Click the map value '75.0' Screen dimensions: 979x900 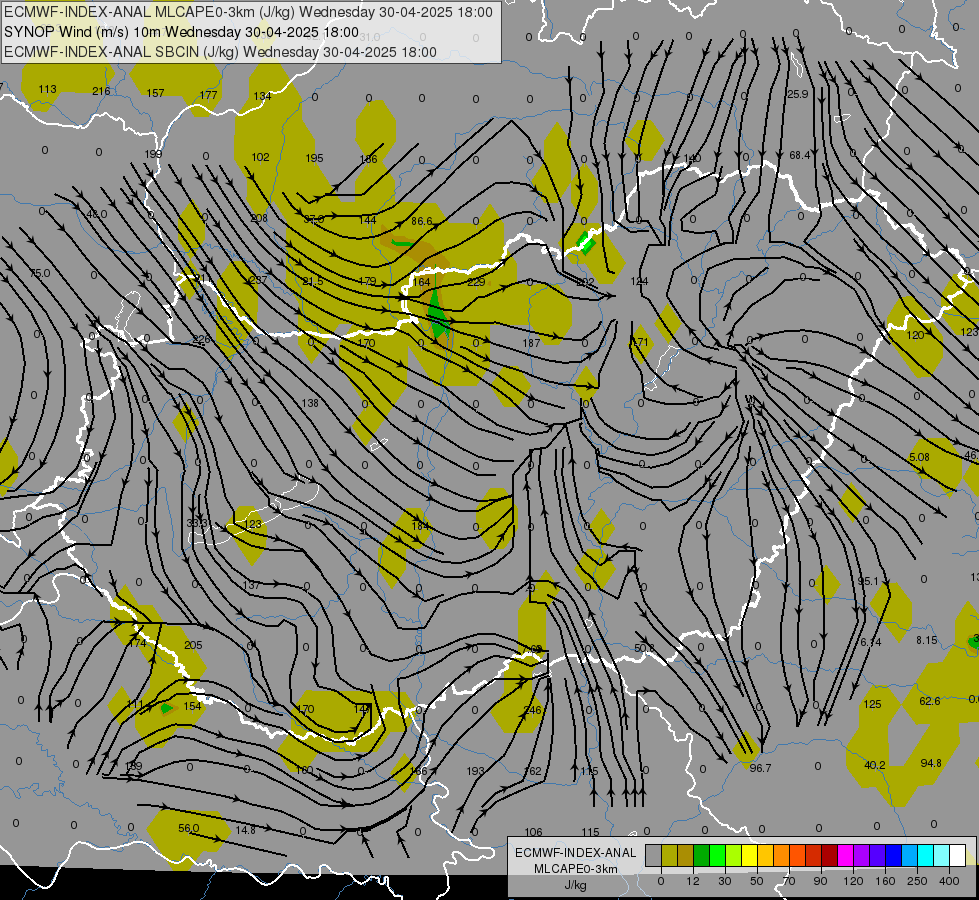(40, 273)
